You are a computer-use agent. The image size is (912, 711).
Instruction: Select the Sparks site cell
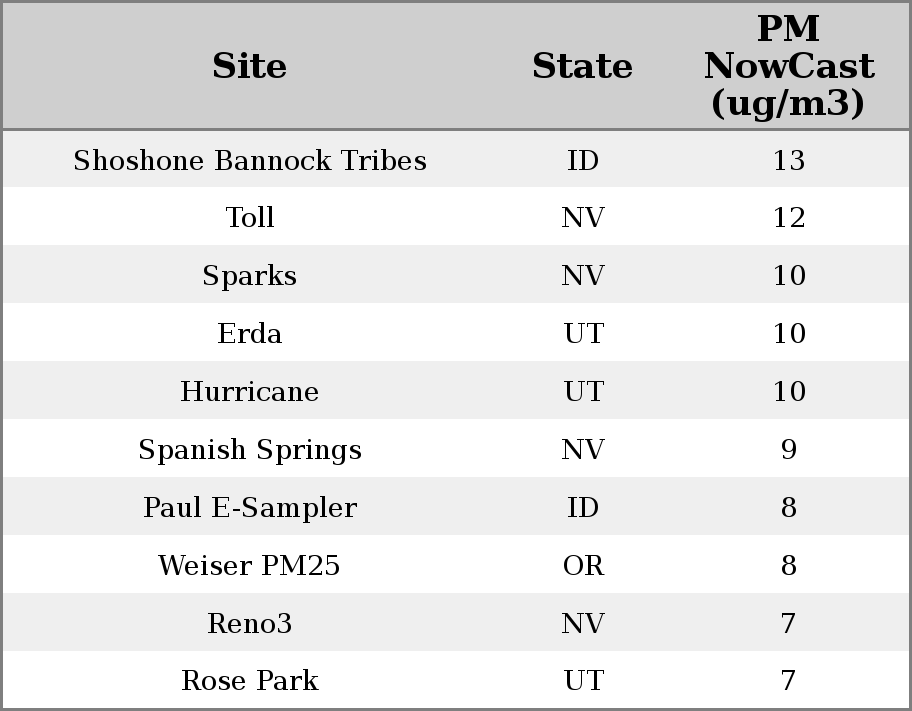[x=249, y=276]
